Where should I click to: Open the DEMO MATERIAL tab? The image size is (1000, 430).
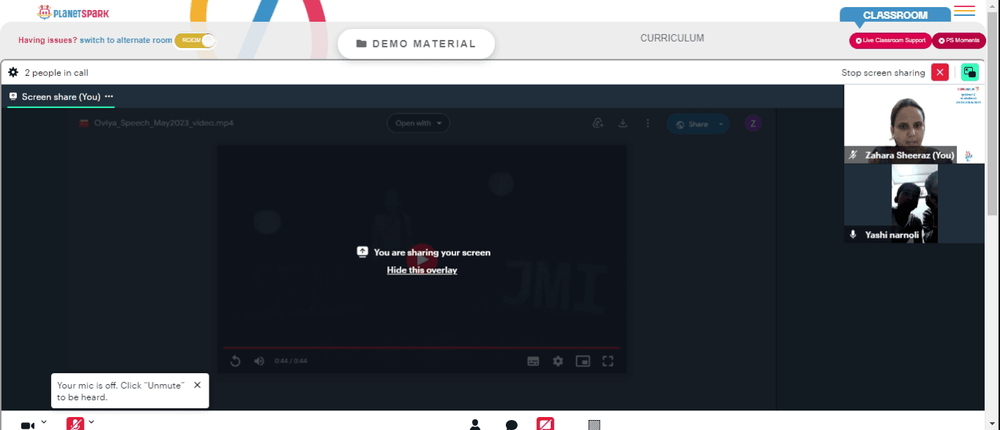[416, 44]
